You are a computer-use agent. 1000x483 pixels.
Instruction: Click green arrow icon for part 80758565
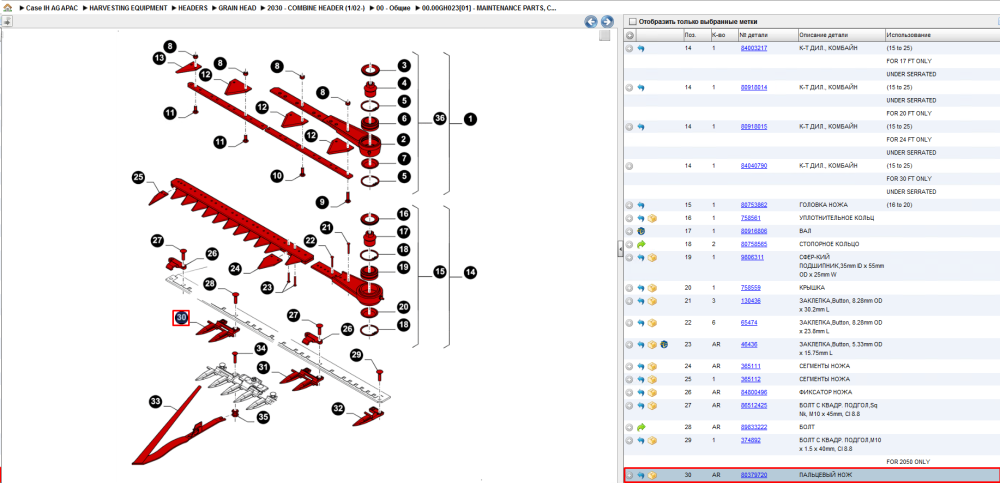[641, 244]
